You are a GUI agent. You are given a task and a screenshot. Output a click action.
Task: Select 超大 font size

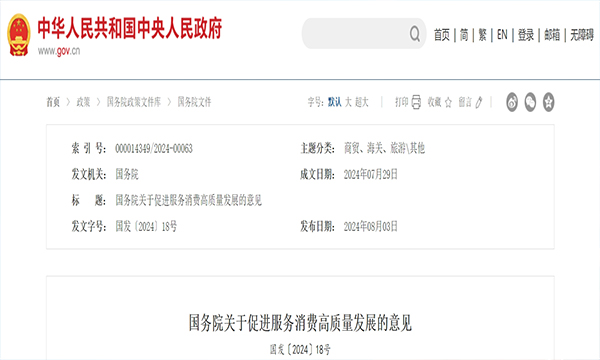(362, 102)
